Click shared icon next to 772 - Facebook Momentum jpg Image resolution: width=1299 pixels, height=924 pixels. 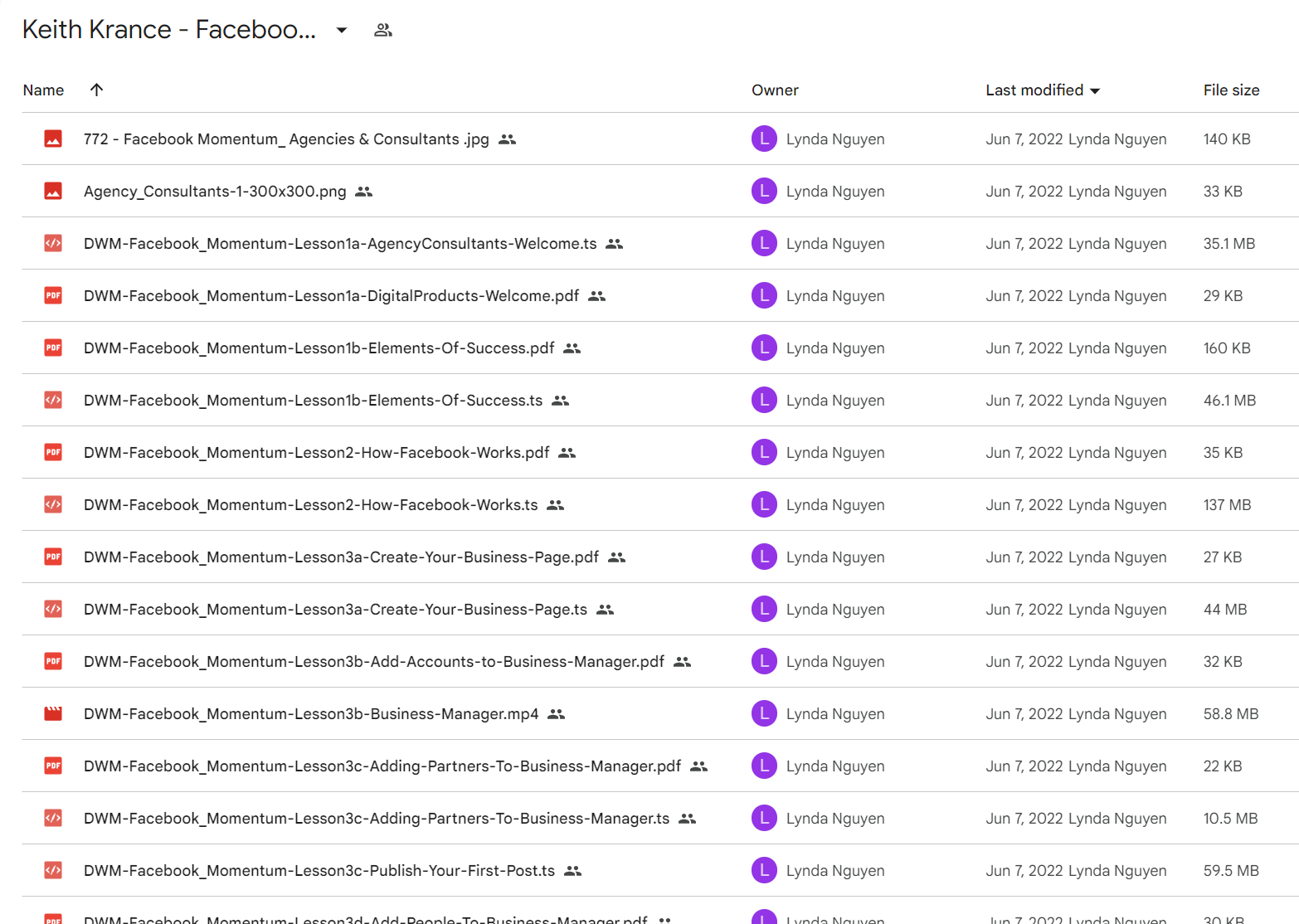click(x=508, y=139)
